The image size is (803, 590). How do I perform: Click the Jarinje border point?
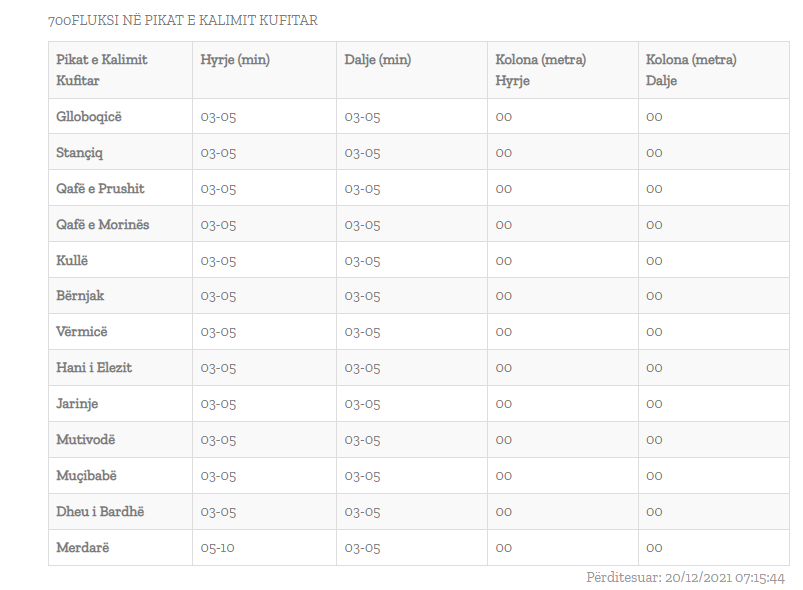[77, 404]
